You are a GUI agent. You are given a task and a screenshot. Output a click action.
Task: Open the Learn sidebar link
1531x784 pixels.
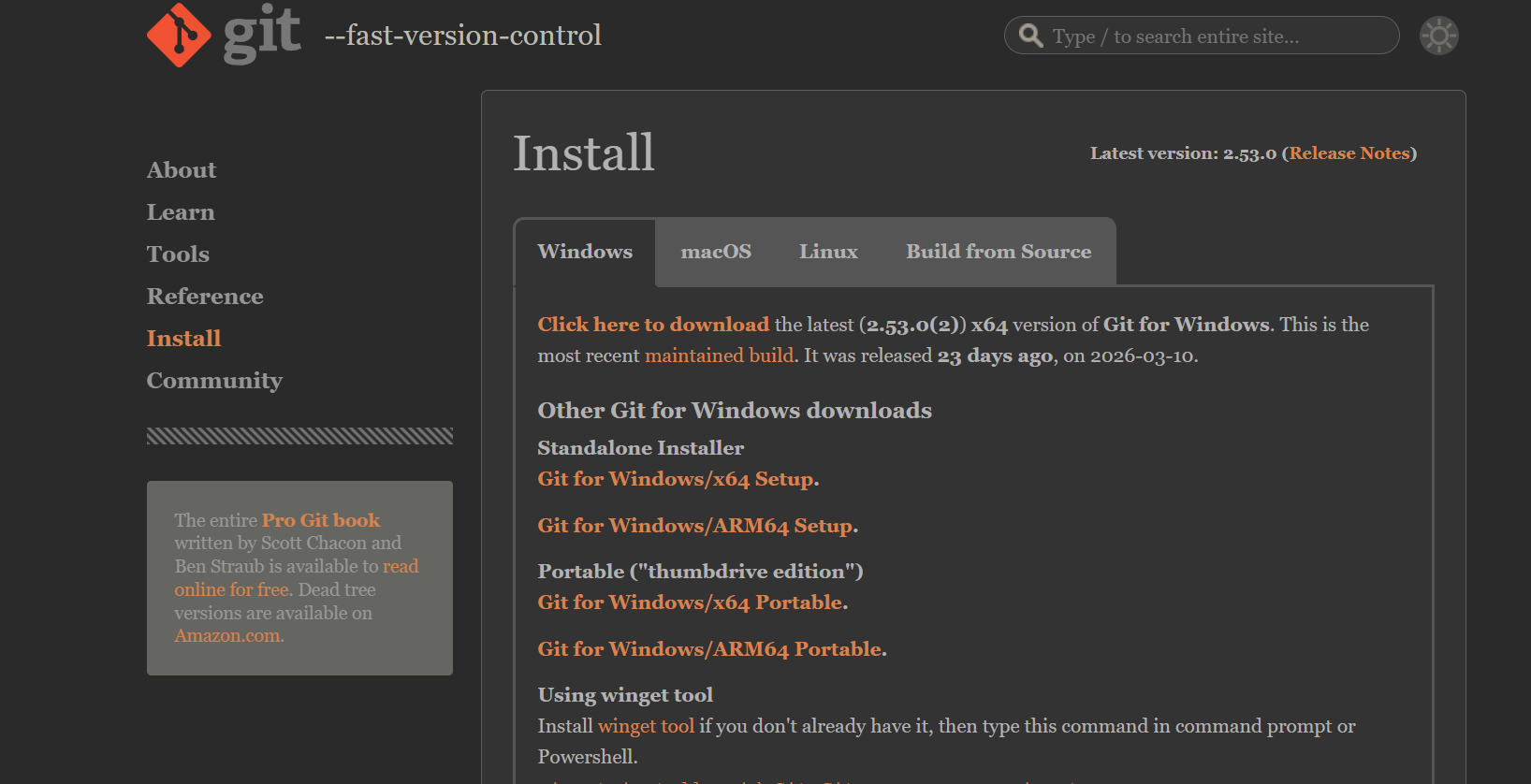coord(181,212)
